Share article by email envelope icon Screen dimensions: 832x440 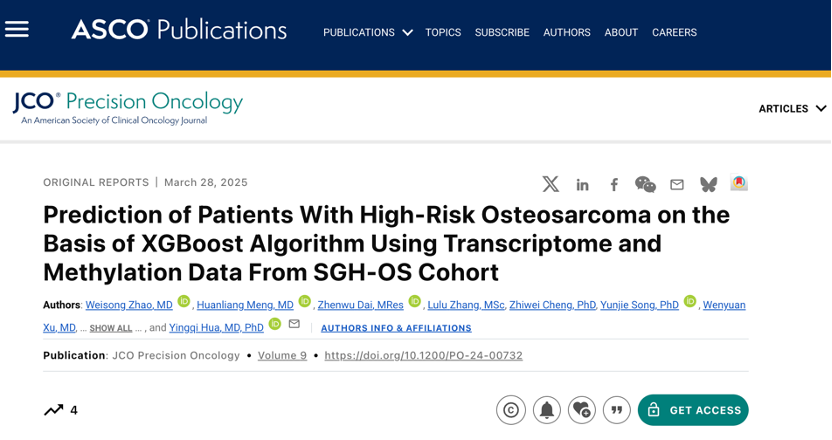tap(677, 185)
